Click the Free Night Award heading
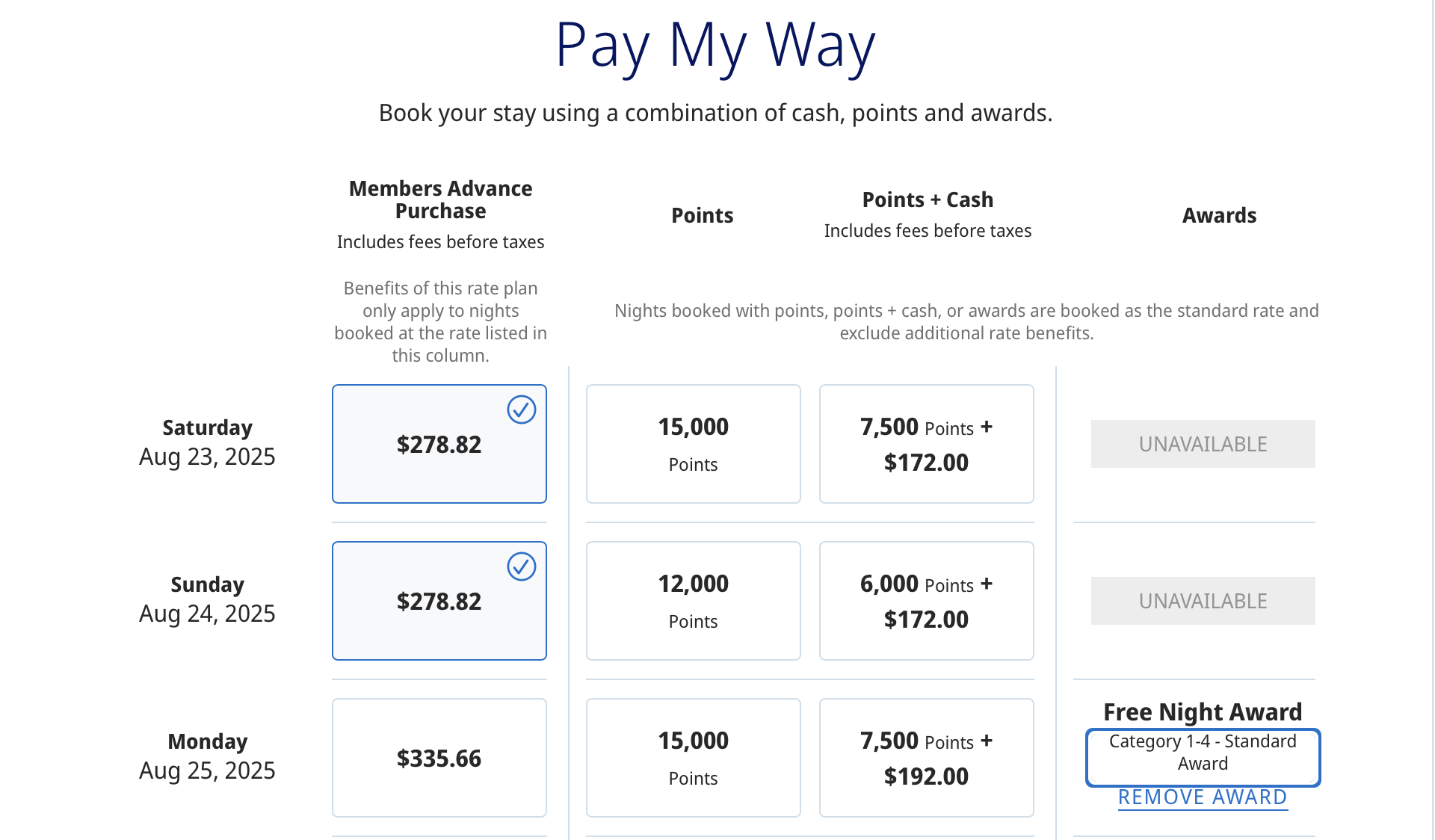 [x=1202, y=711]
